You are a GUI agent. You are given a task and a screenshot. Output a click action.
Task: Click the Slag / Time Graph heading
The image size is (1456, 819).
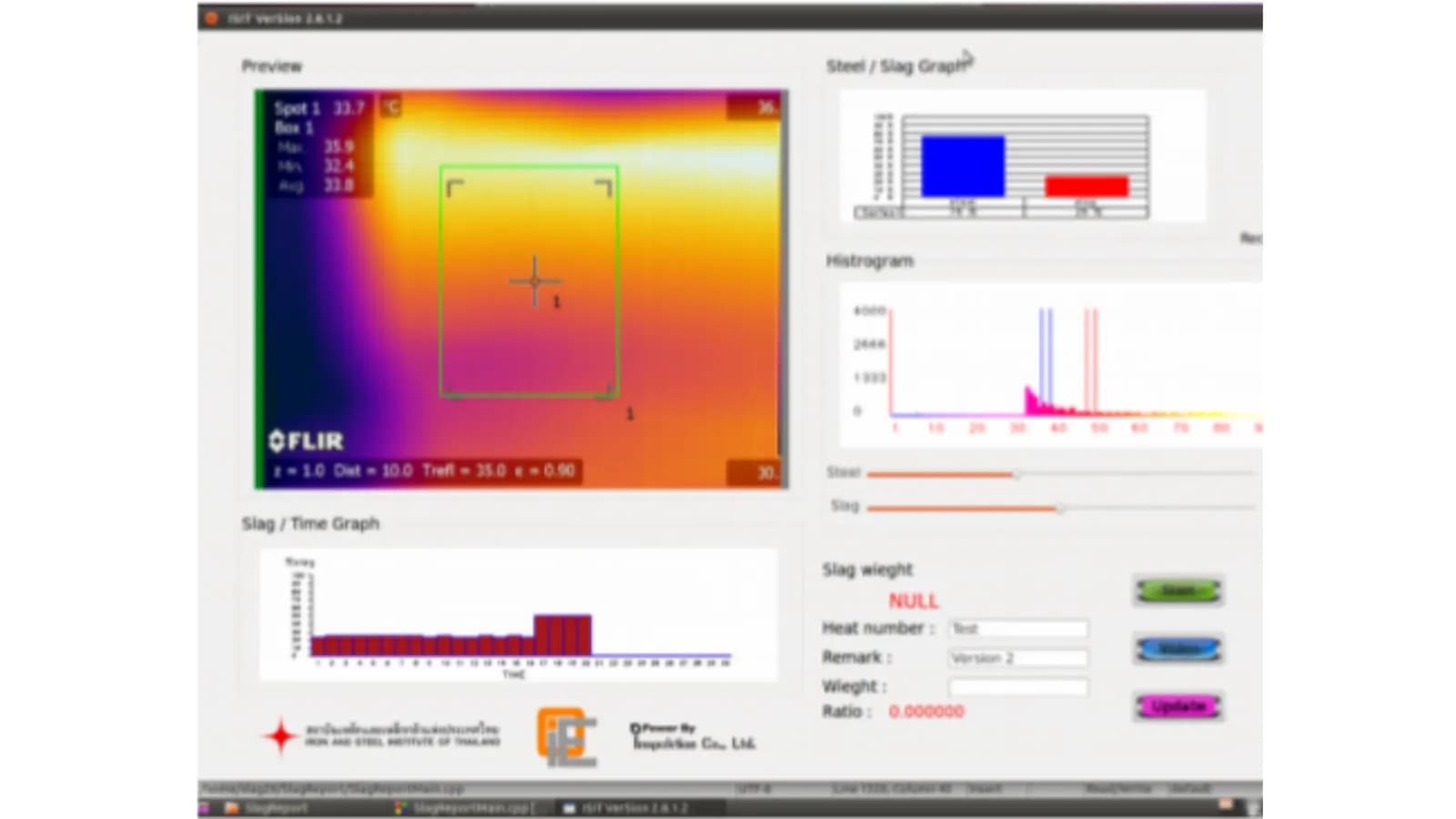pos(310,523)
